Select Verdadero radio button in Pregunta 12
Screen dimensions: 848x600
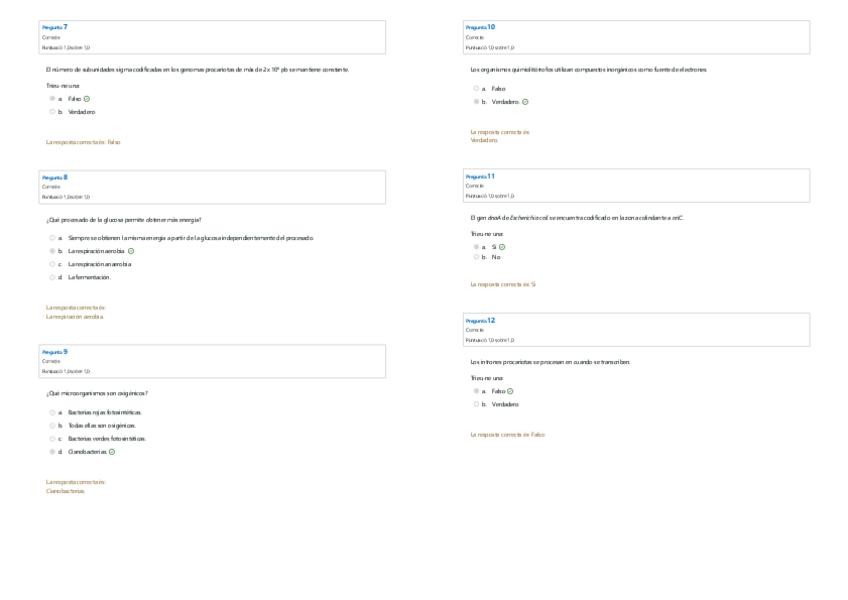(476, 404)
